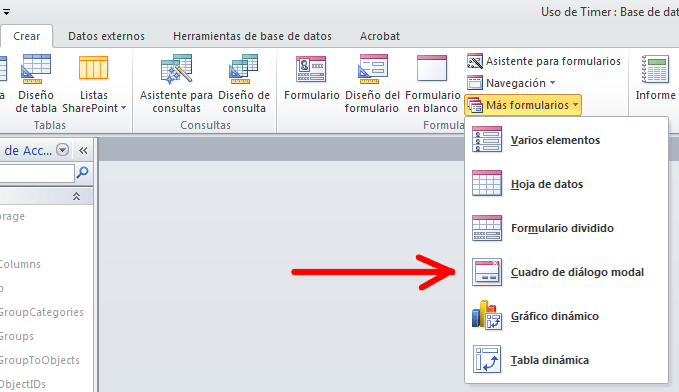Select the Columns item in navigation pane
This screenshot has width=679, height=392.
(20, 264)
